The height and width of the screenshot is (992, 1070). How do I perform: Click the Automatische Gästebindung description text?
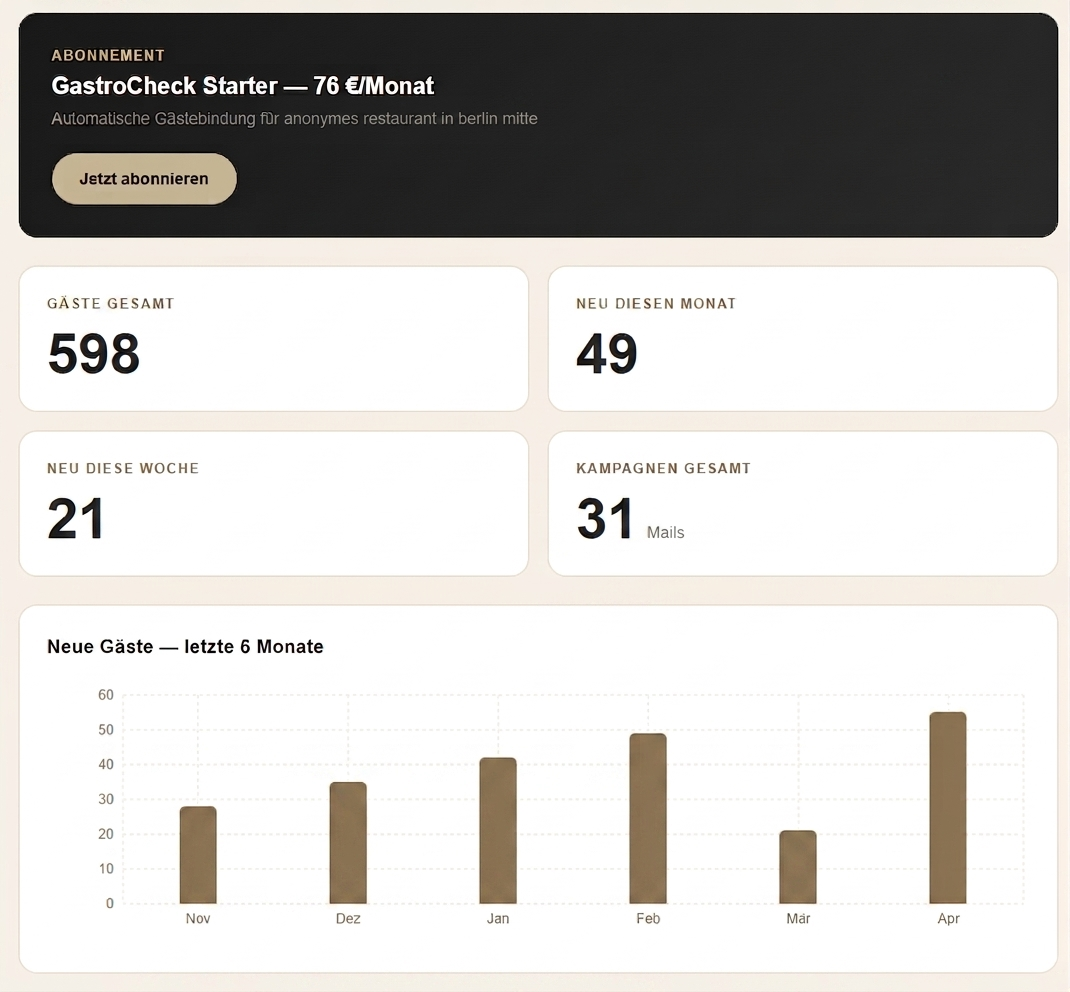pos(294,119)
